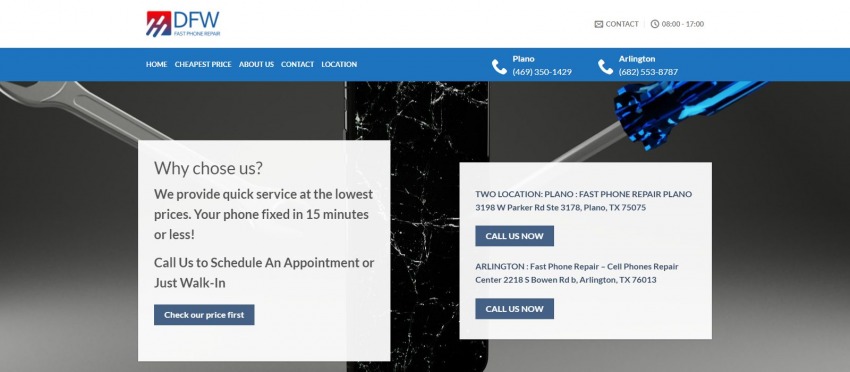
Task: Go to the About Us page
Action: tap(256, 64)
